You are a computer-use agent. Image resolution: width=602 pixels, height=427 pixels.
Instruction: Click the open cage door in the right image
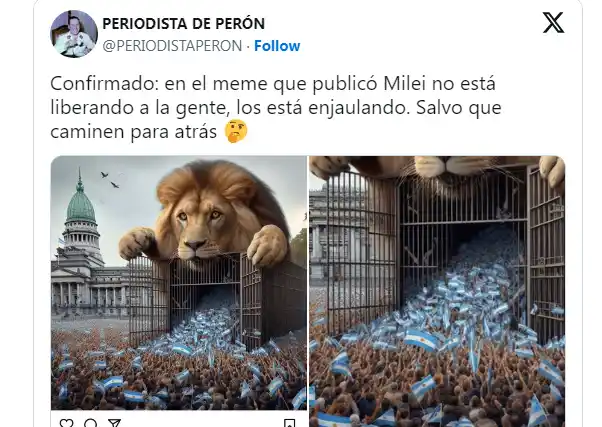point(546,254)
